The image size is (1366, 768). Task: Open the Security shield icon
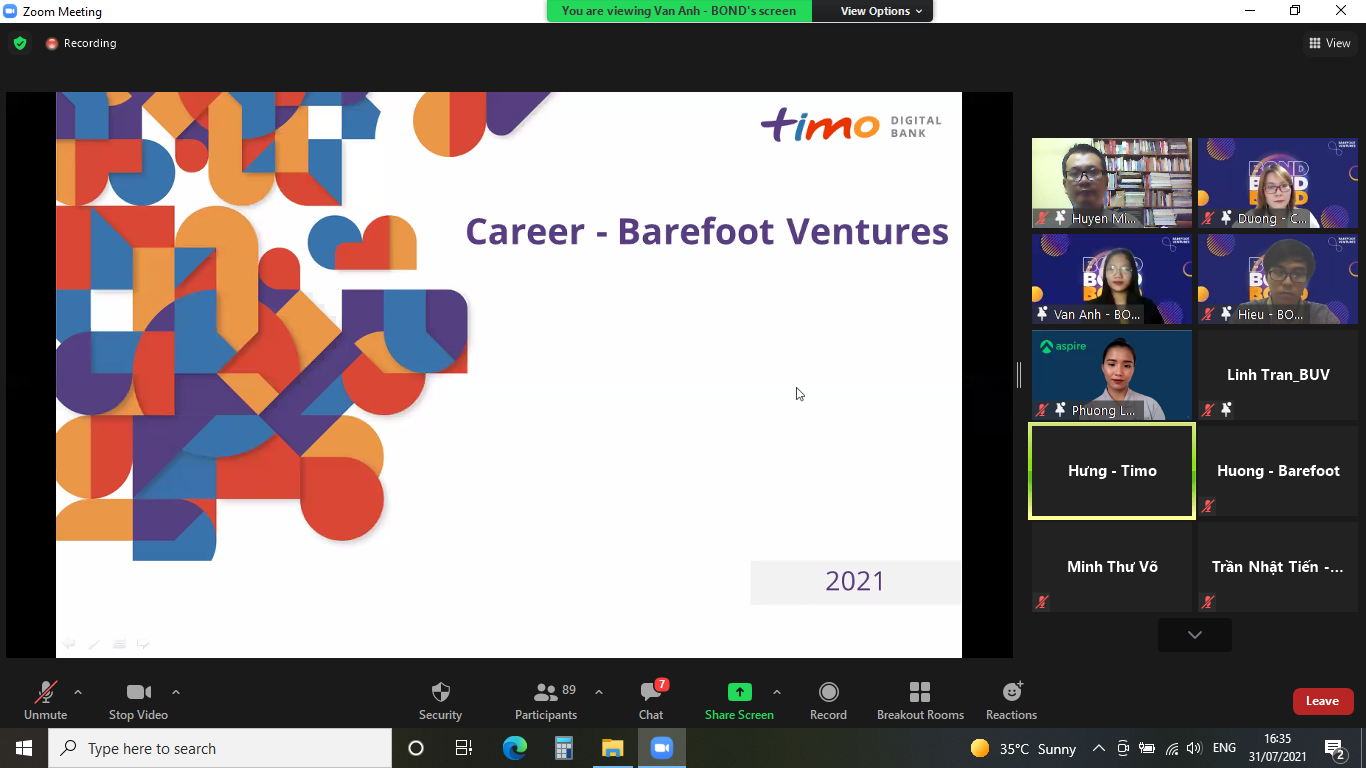[440, 692]
